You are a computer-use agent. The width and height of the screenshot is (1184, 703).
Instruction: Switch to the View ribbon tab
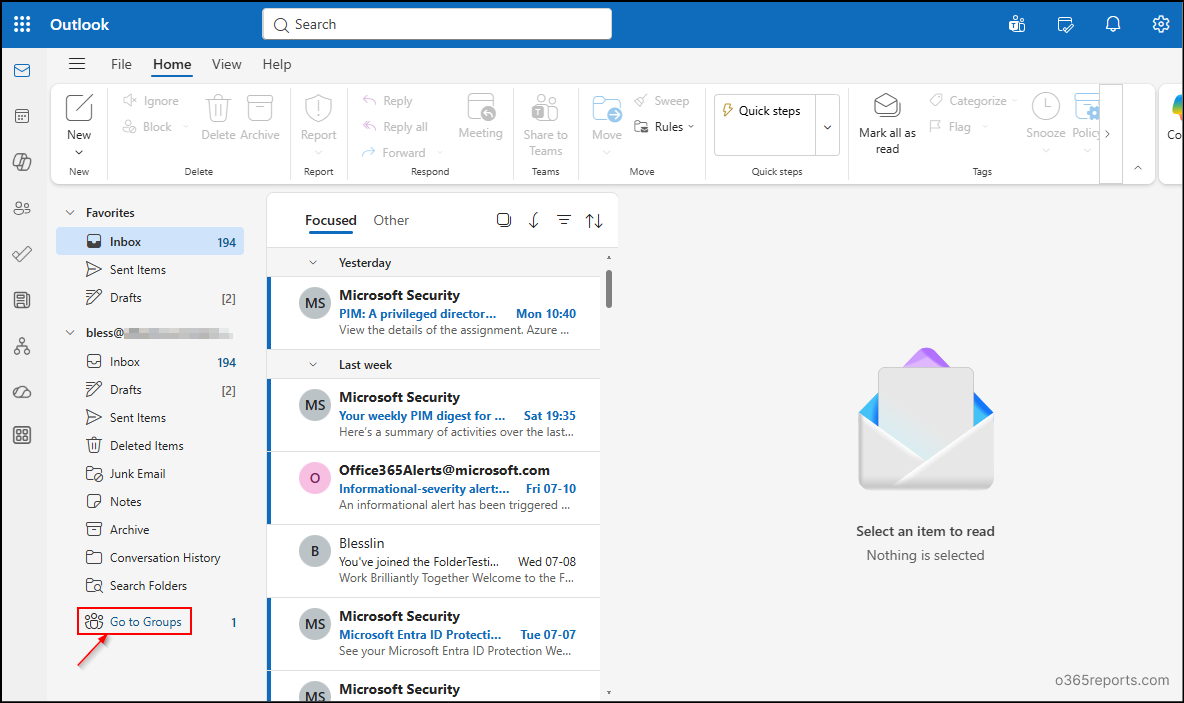click(x=227, y=64)
